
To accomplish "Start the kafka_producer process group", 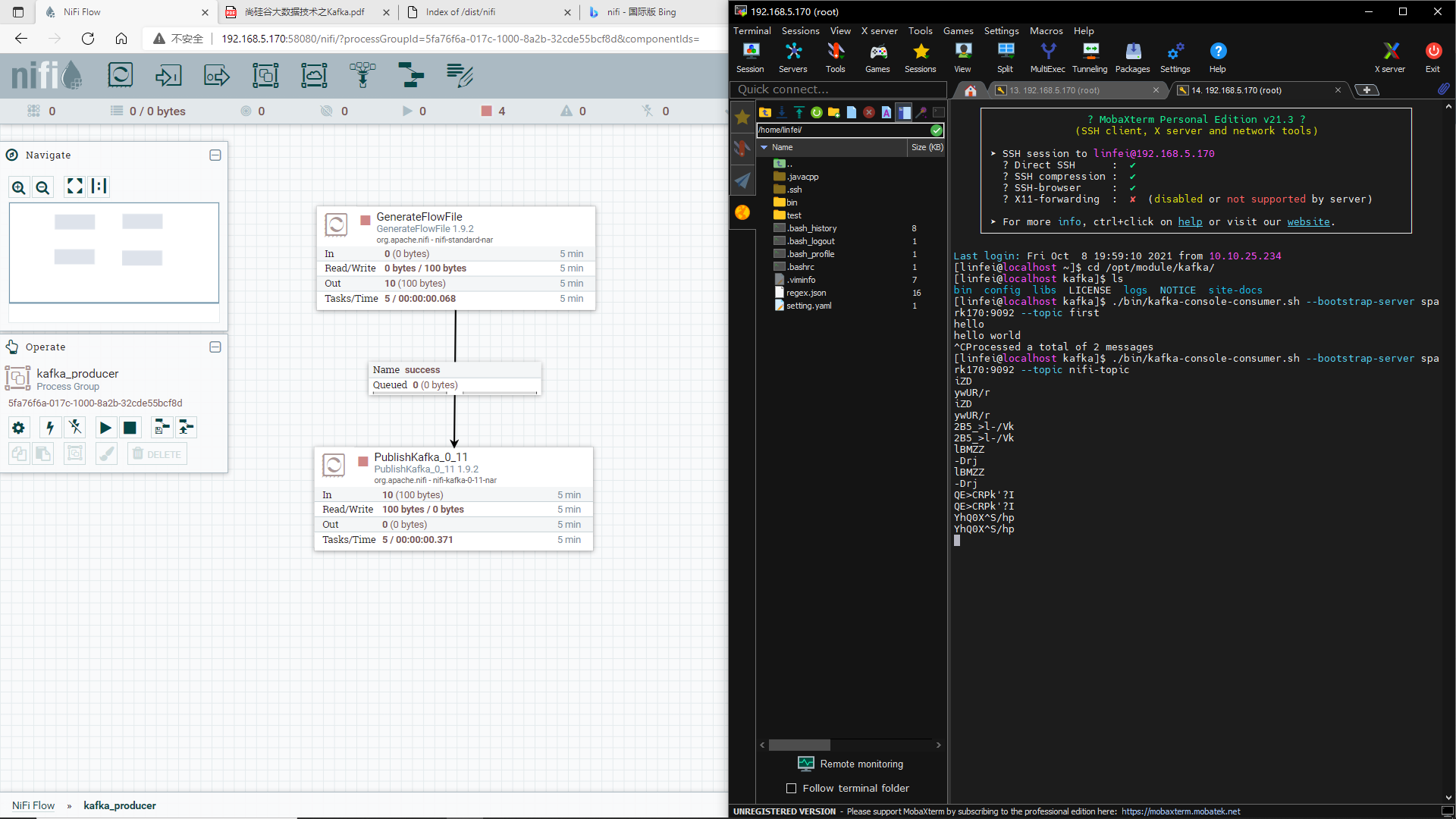I will [x=105, y=428].
